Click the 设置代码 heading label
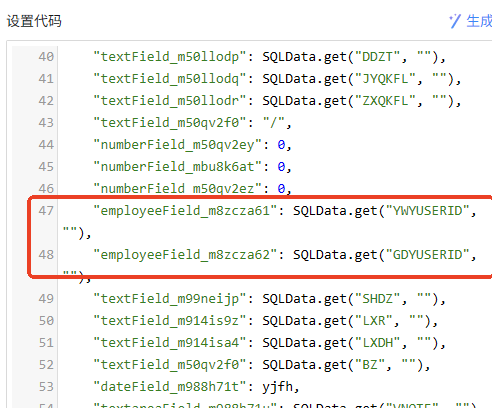The width and height of the screenshot is (492, 408). point(34,21)
